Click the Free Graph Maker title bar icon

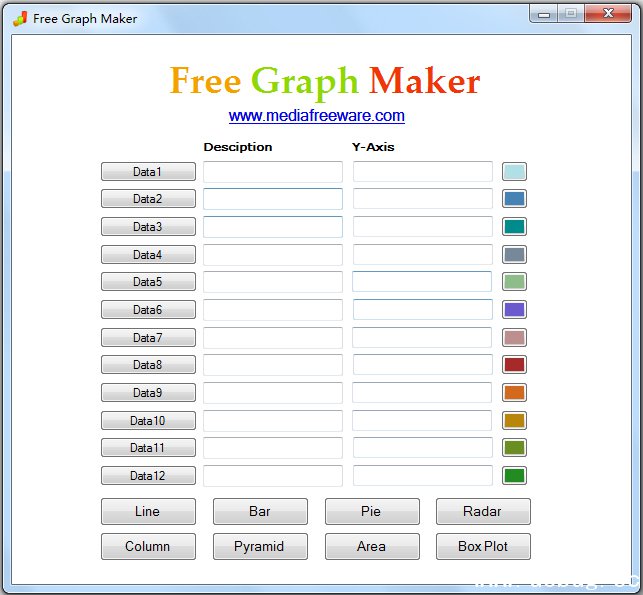[19, 18]
